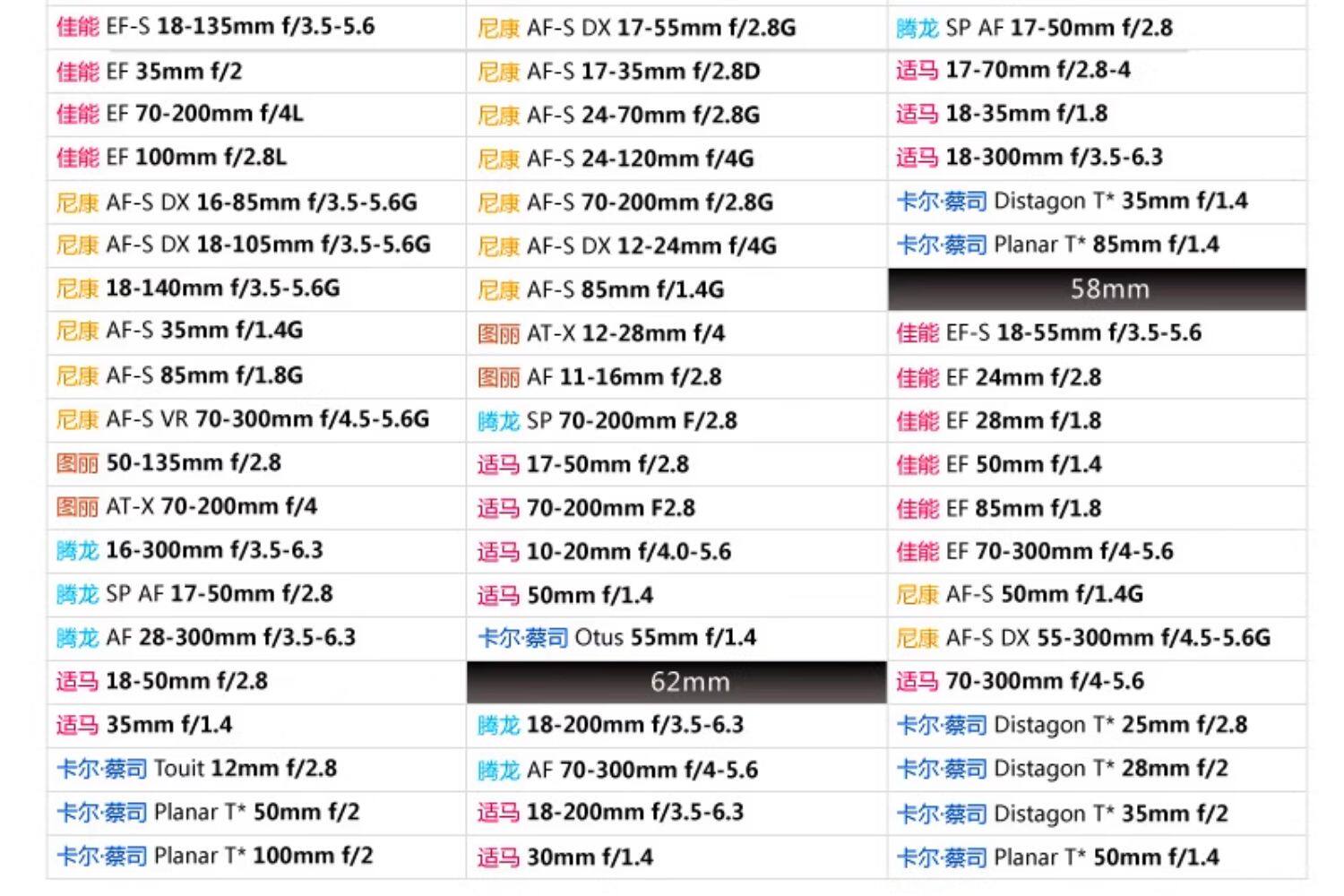Select 腾龙 16-300mm f/3.5-6.3 lens

tap(256, 551)
